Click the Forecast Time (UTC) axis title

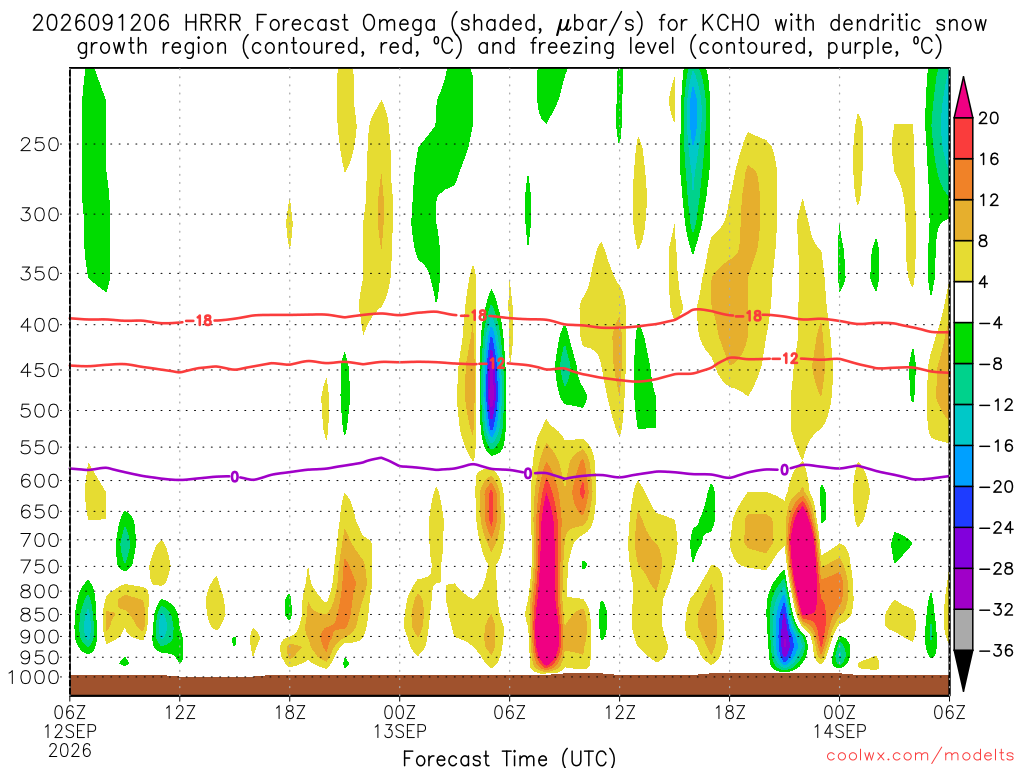(509, 758)
